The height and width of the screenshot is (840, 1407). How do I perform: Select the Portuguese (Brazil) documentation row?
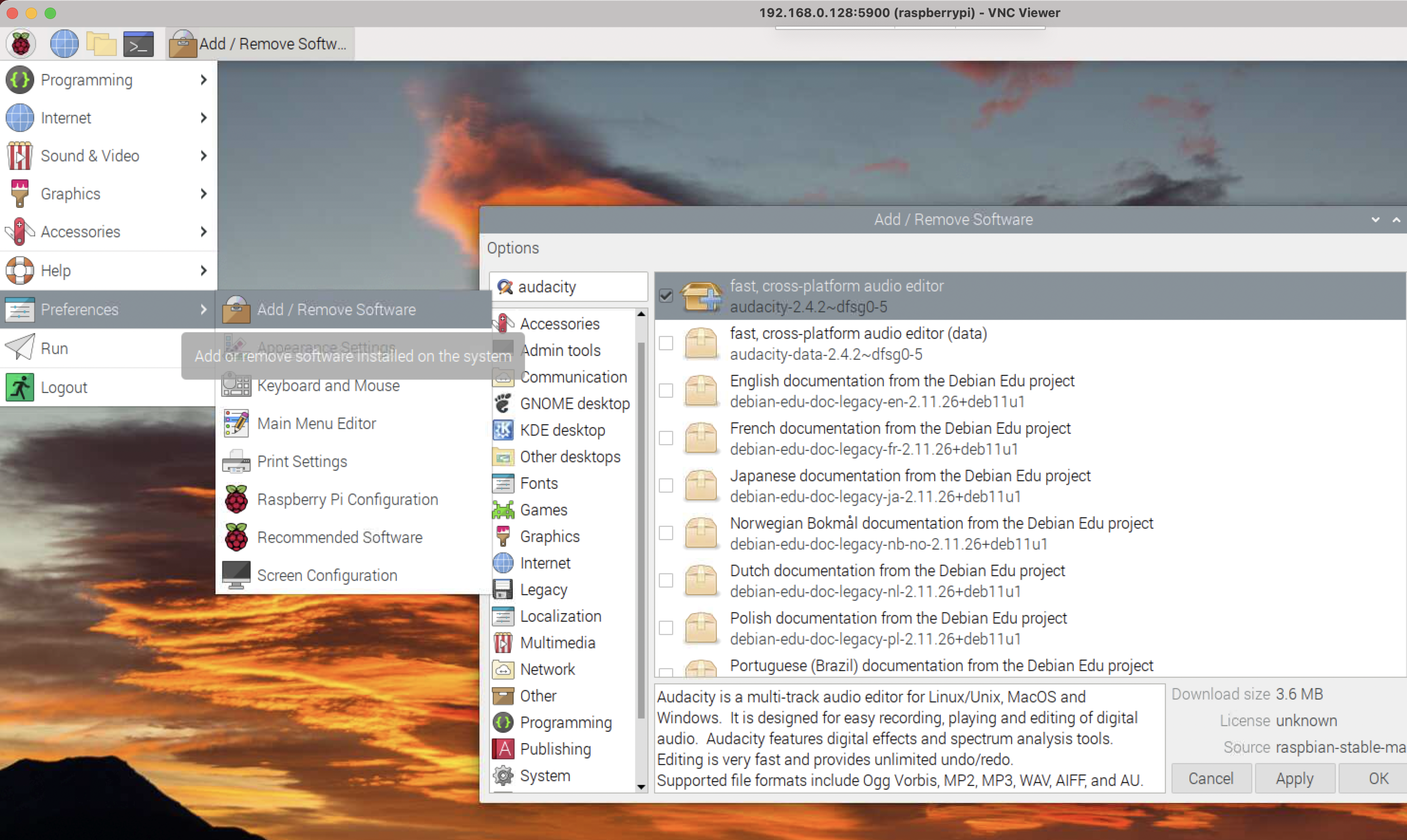(1029, 667)
